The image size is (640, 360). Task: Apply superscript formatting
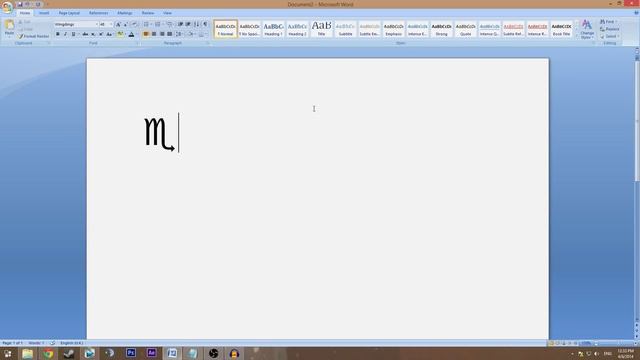click(x=101, y=34)
